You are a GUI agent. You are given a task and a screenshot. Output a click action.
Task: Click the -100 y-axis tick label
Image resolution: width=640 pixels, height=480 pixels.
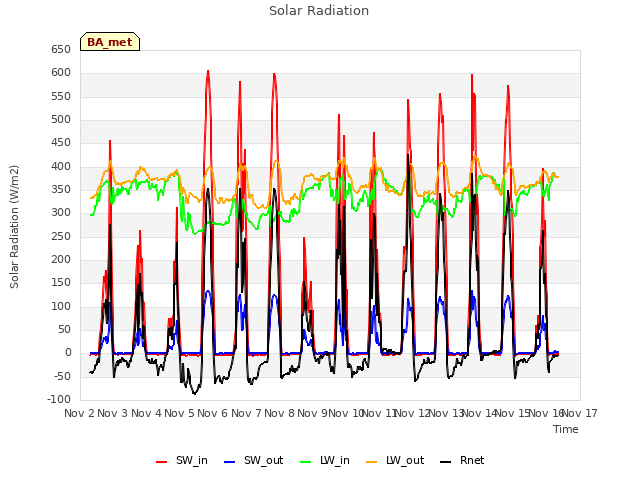[x=59, y=400]
